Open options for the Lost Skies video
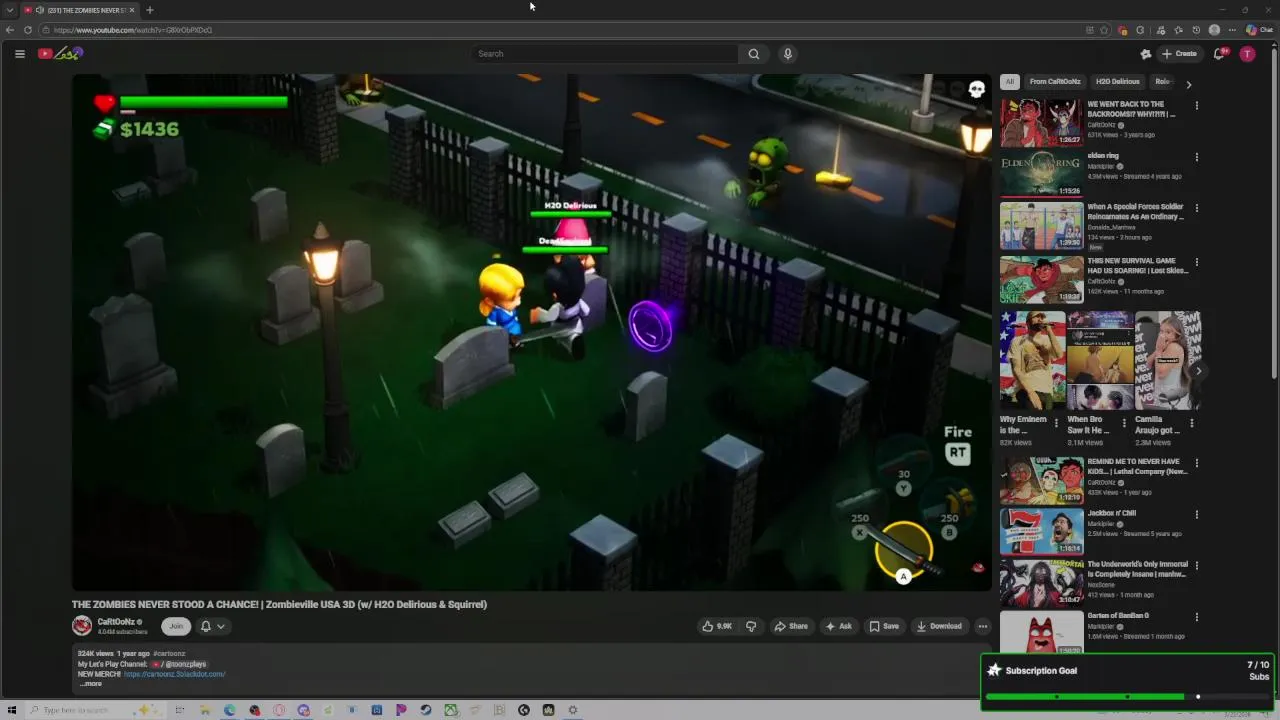 pyautogui.click(x=1196, y=262)
